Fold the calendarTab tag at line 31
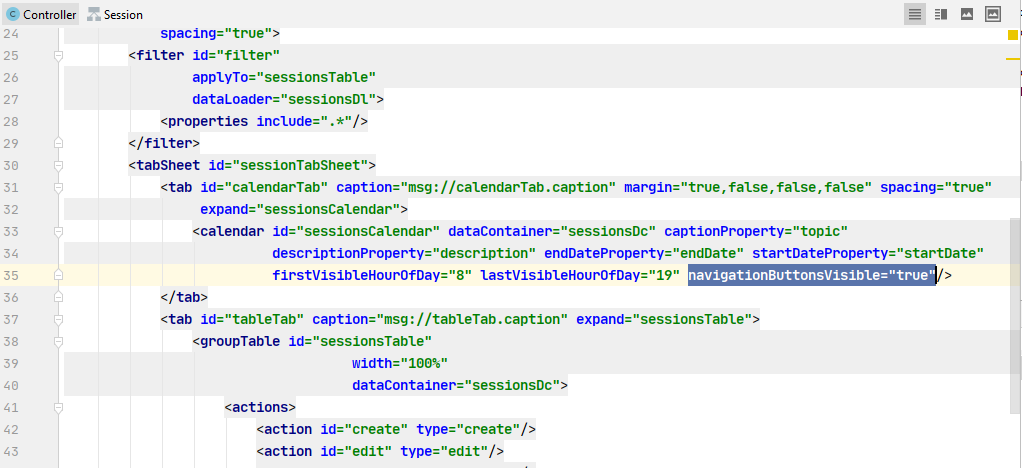 coord(59,188)
